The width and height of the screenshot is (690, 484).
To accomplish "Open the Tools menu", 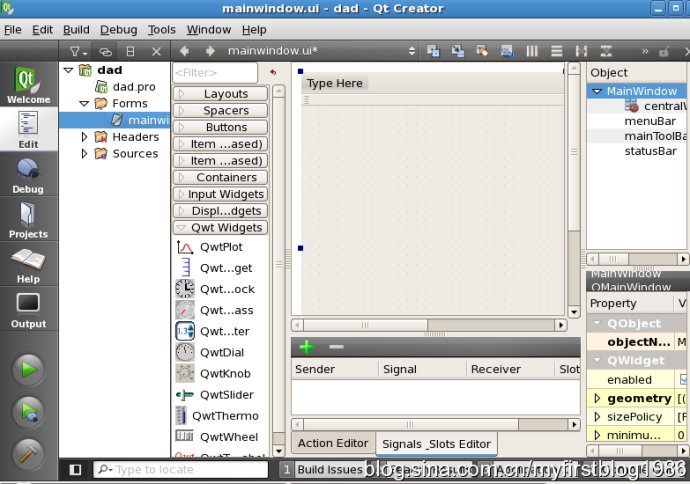I will [x=161, y=29].
